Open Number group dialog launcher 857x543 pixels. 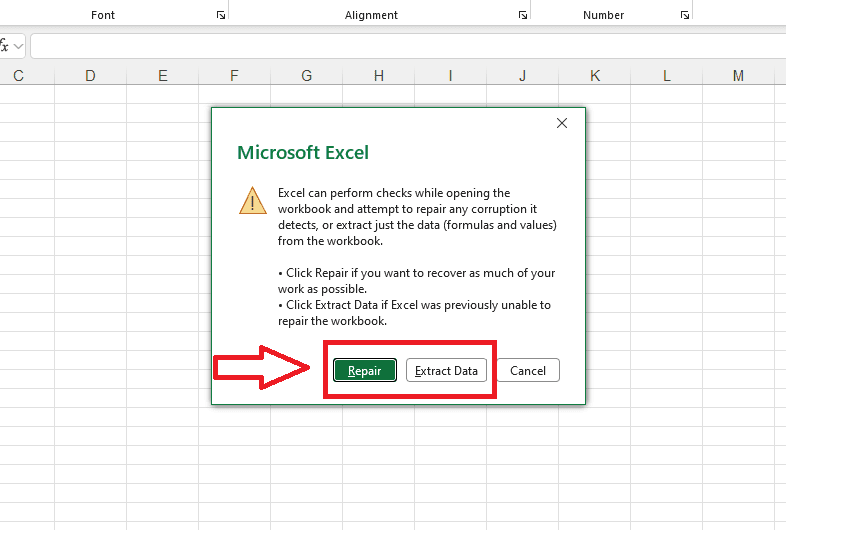[x=685, y=15]
